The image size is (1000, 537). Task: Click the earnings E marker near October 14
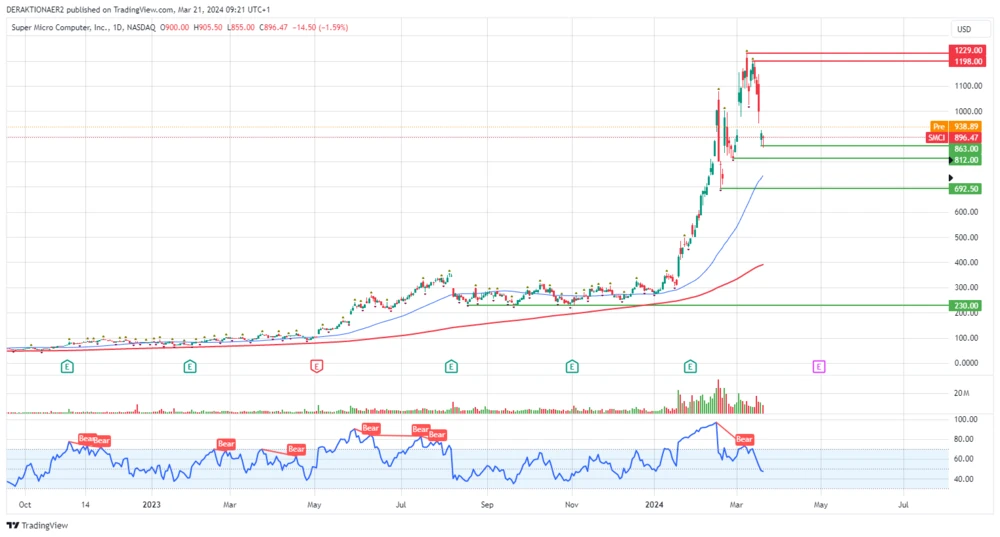[67, 366]
